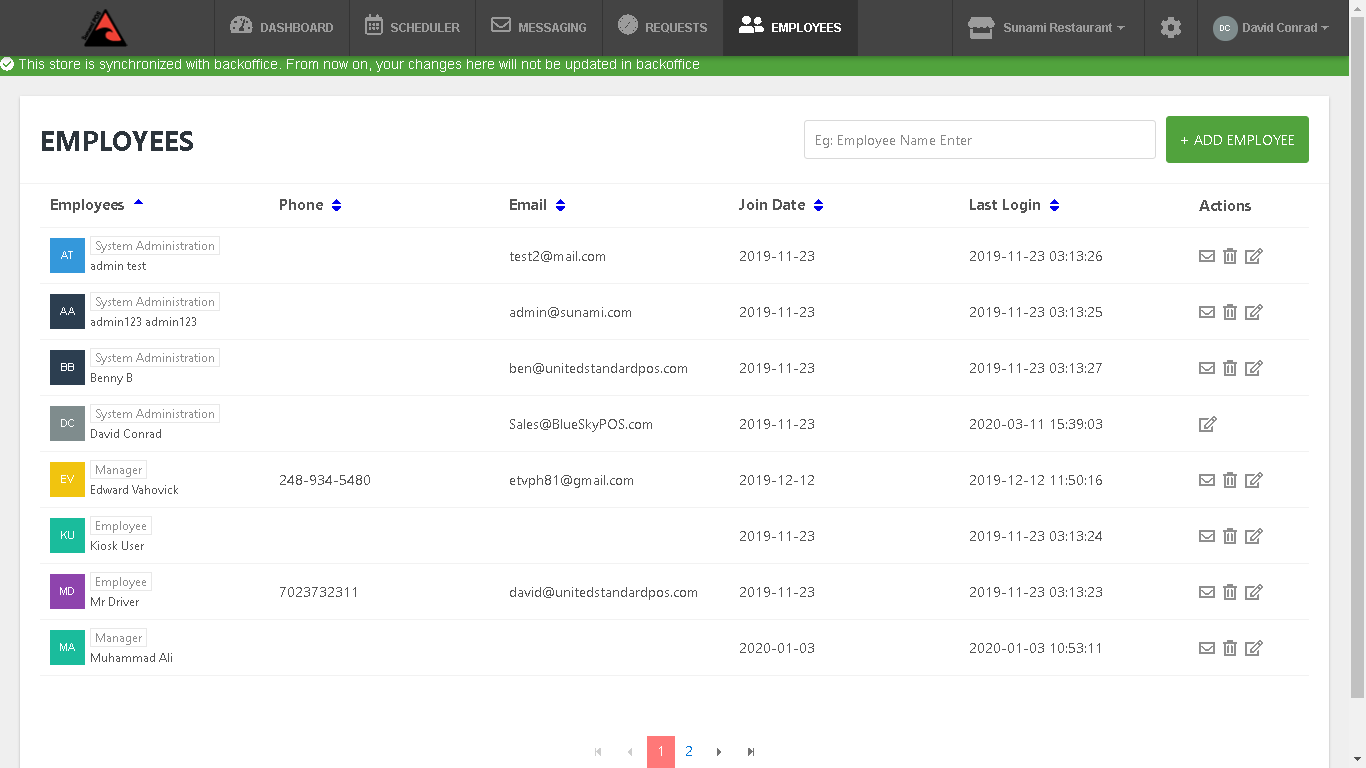Edit Benny B employee

coord(1254,368)
